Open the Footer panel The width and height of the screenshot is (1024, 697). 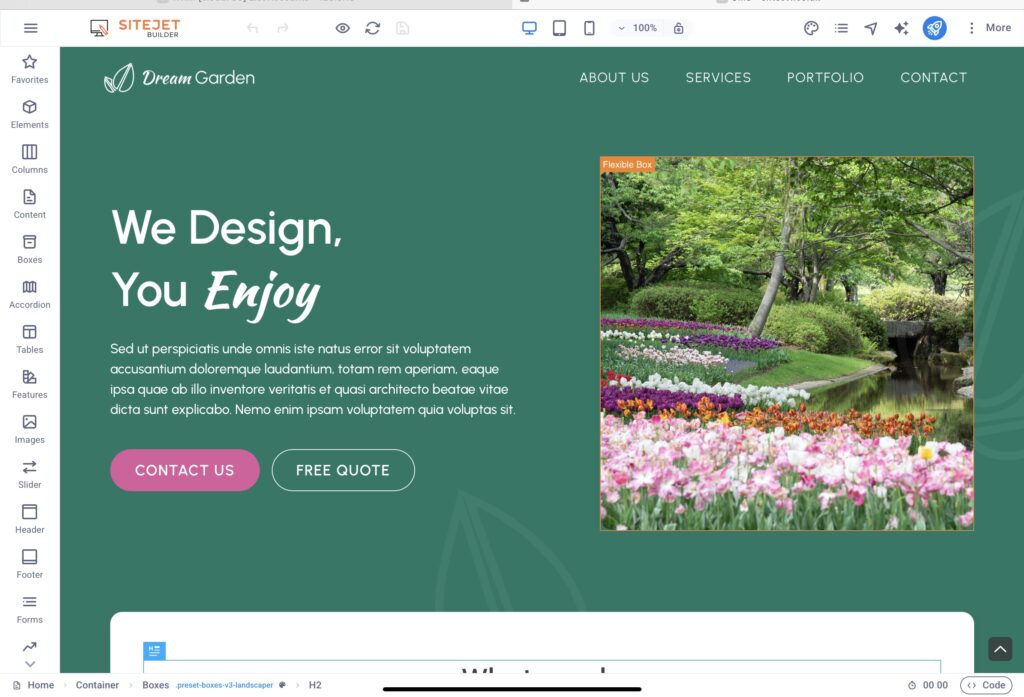click(29, 565)
